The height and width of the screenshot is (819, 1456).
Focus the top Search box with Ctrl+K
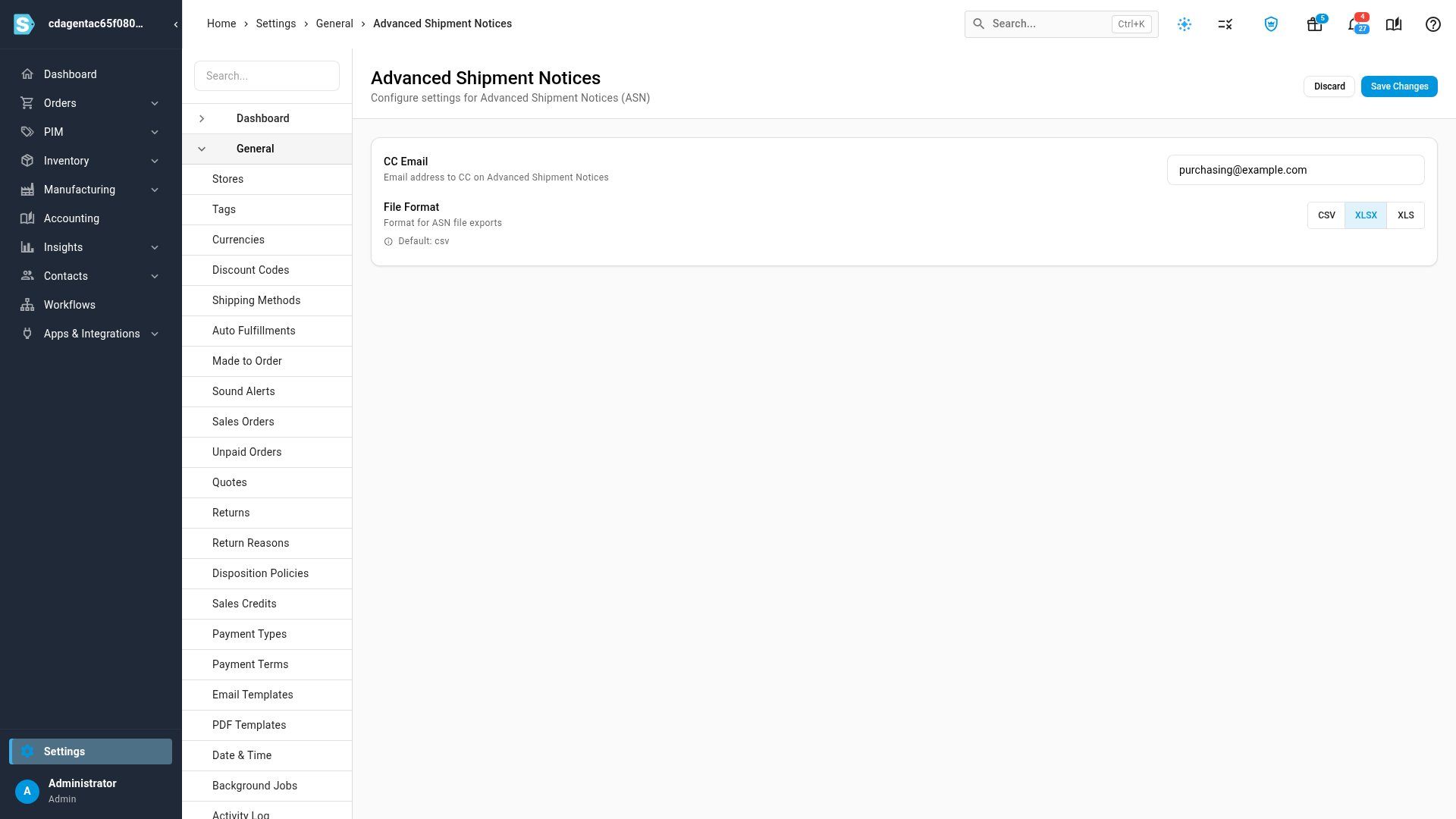[x=1061, y=24]
